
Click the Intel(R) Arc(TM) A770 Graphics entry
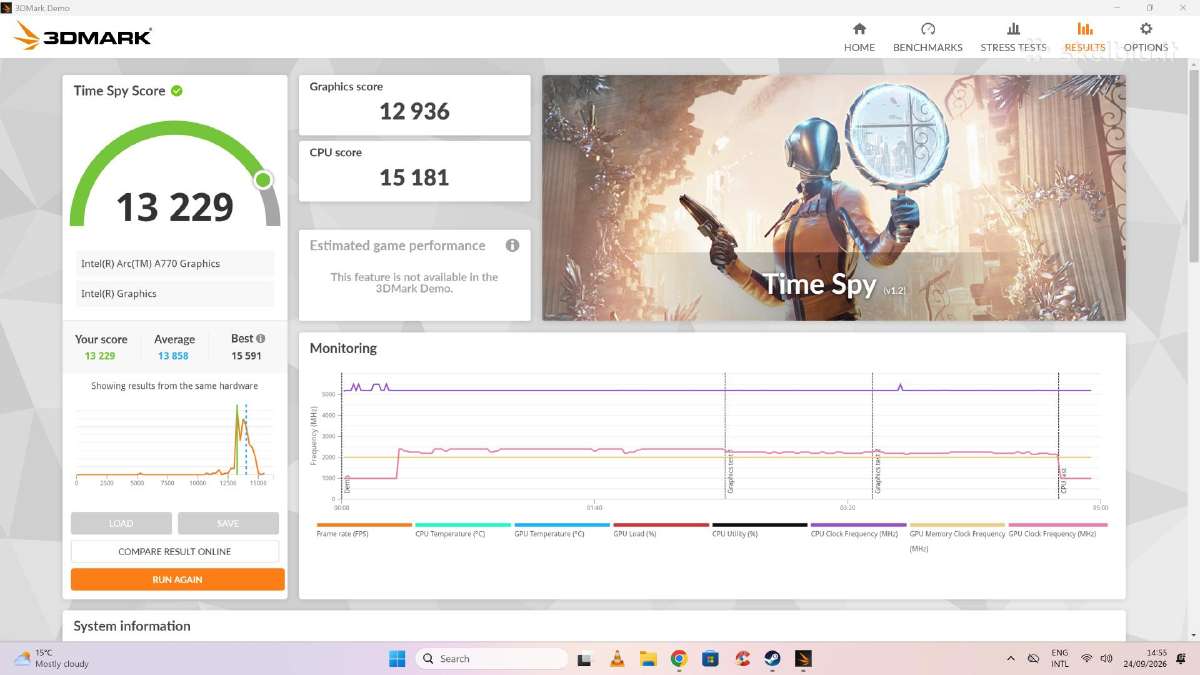(175, 264)
